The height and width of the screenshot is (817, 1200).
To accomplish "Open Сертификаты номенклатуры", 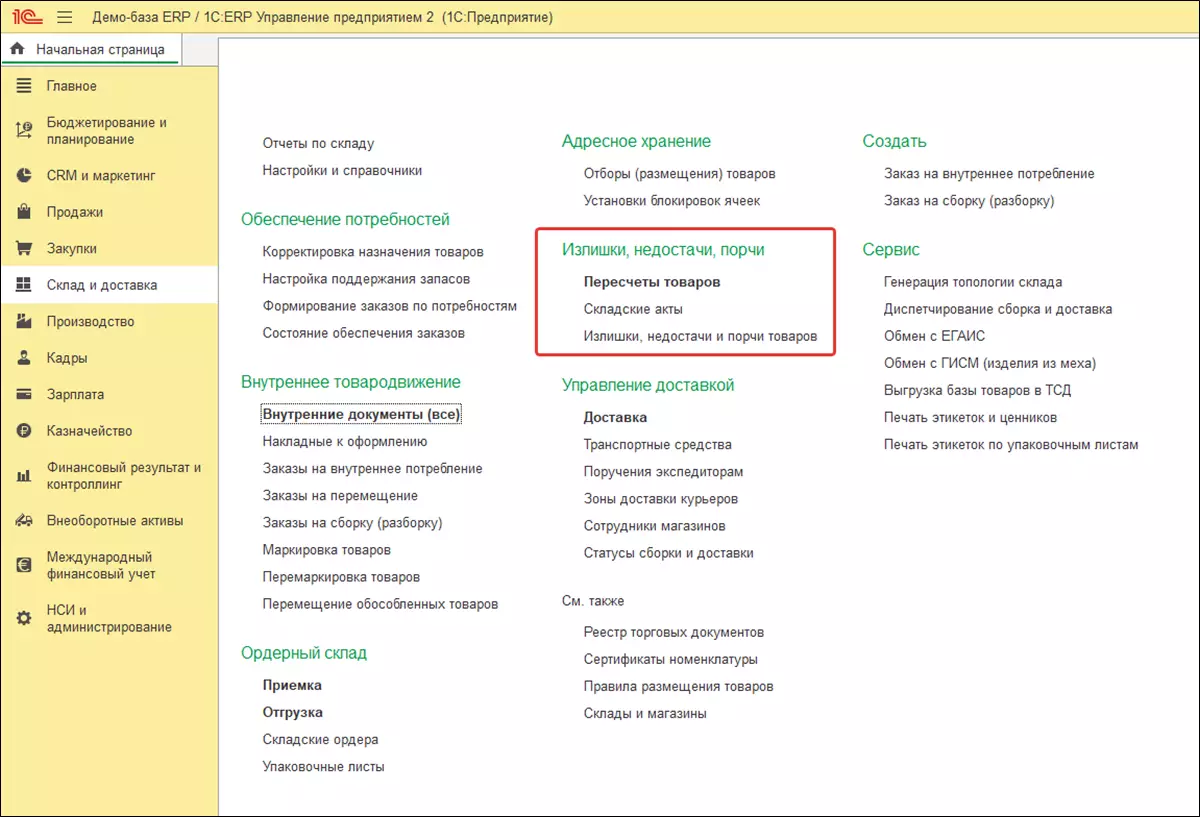I will [670, 660].
